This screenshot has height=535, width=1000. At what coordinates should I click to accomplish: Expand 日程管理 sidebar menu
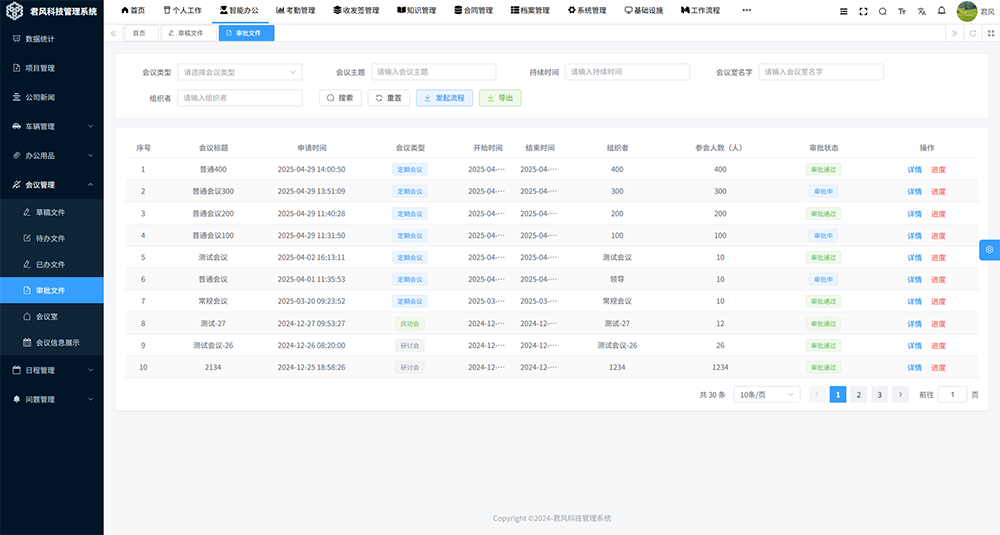(x=52, y=370)
